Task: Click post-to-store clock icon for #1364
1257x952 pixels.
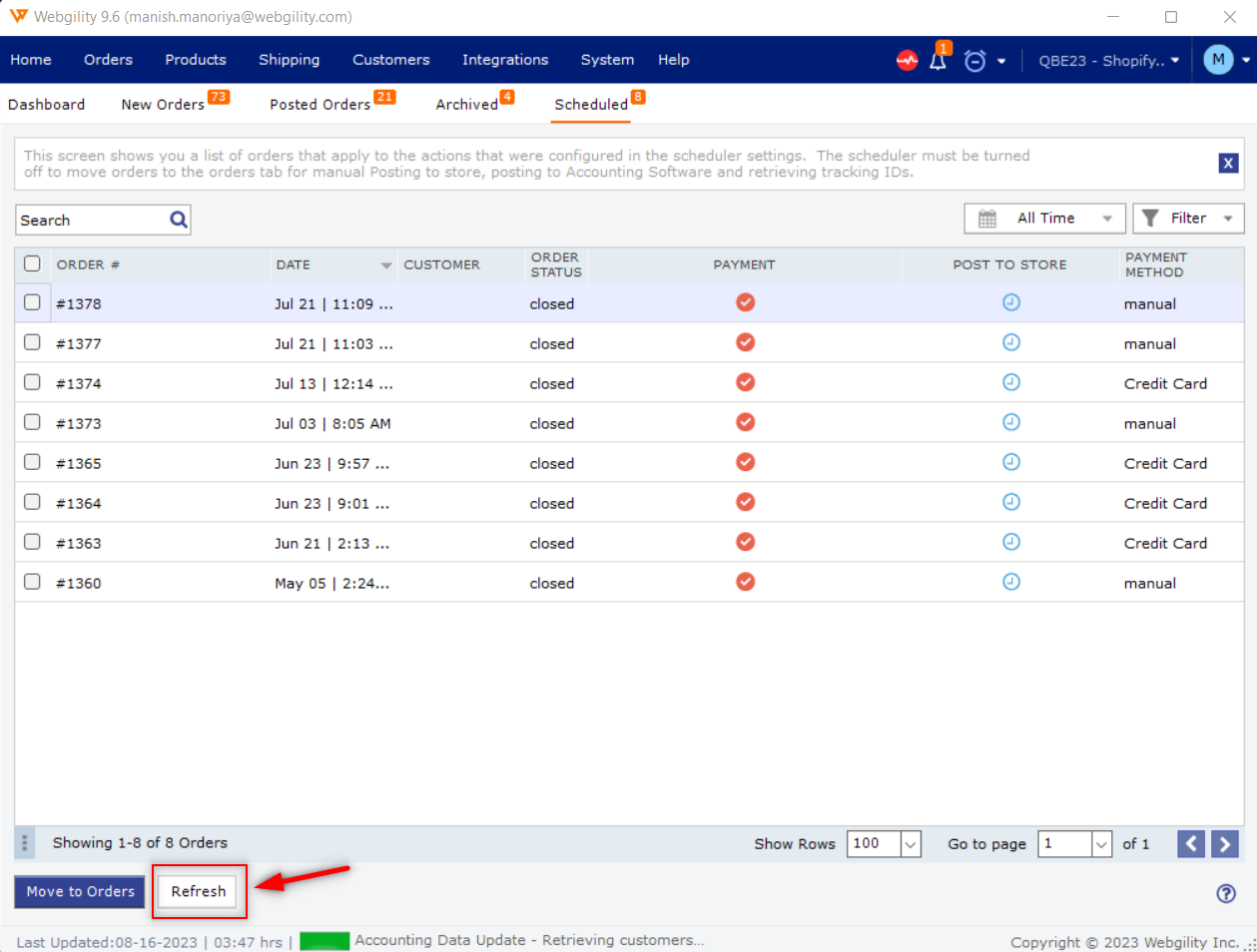Action: pos(1011,502)
